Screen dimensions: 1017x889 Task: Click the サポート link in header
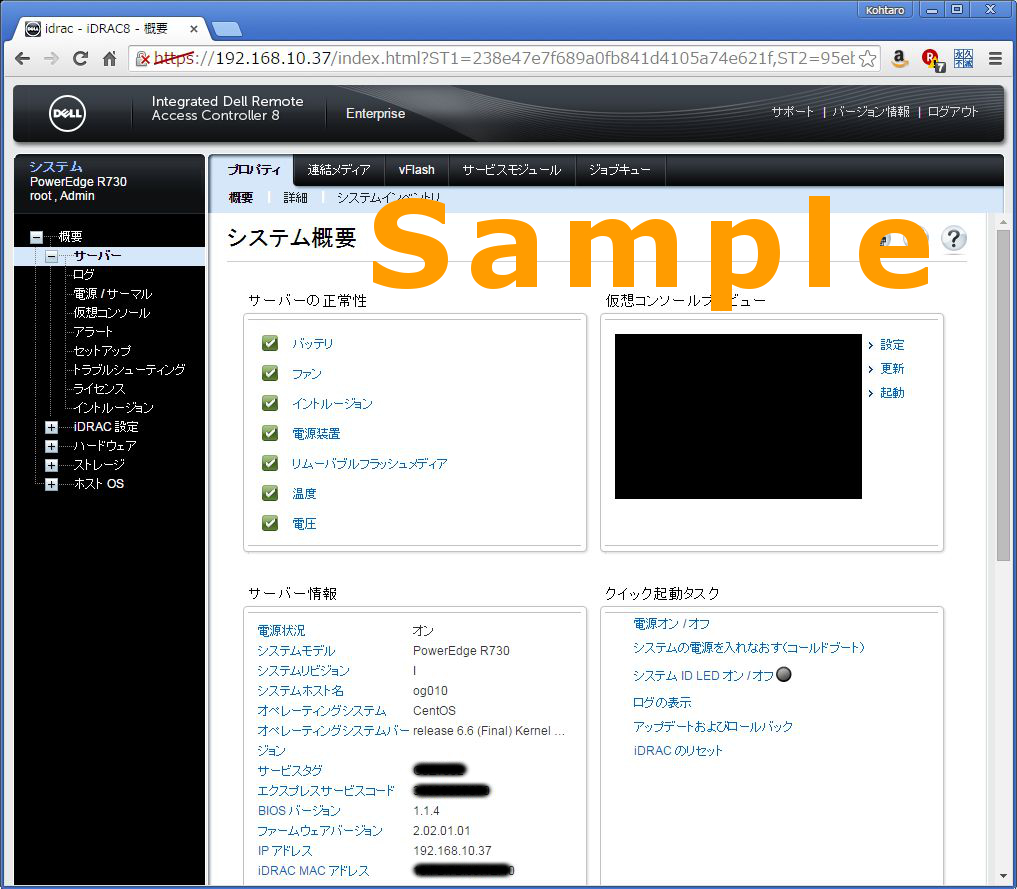pos(793,112)
